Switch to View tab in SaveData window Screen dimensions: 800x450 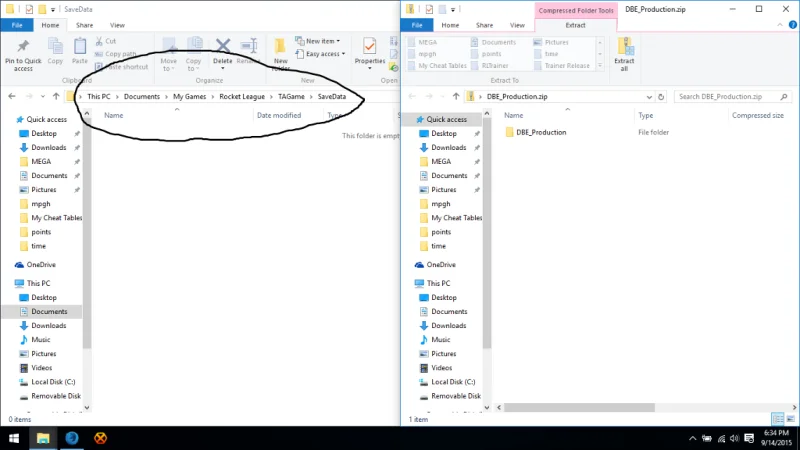[x=117, y=25]
